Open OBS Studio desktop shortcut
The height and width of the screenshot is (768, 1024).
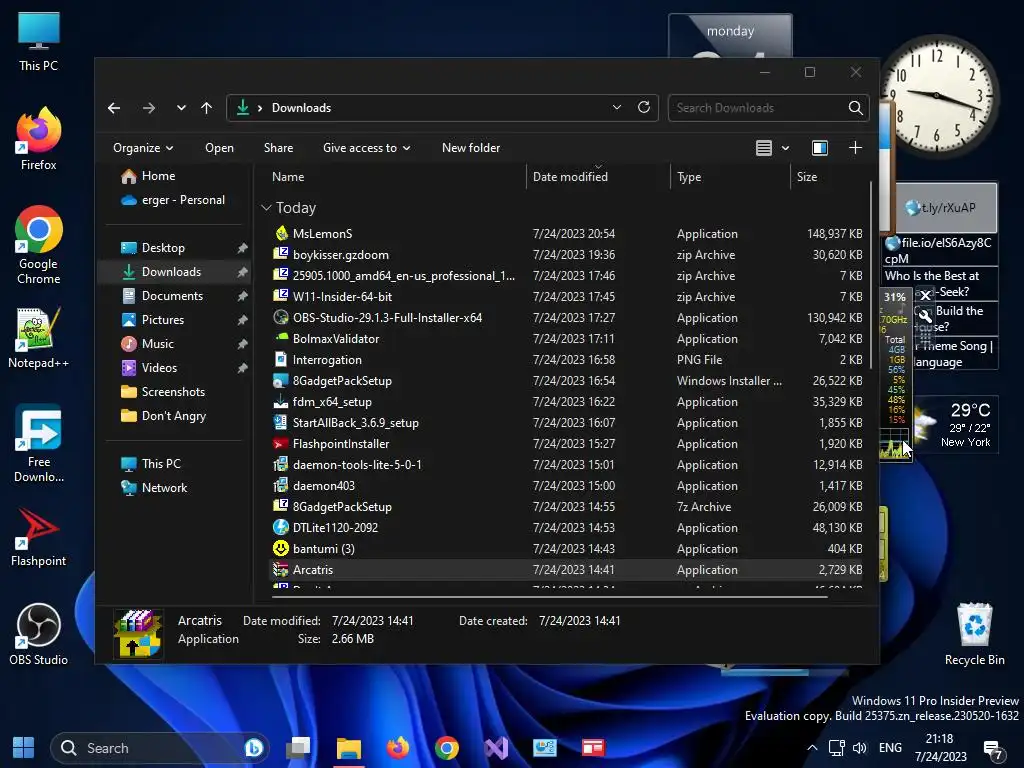[39, 635]
